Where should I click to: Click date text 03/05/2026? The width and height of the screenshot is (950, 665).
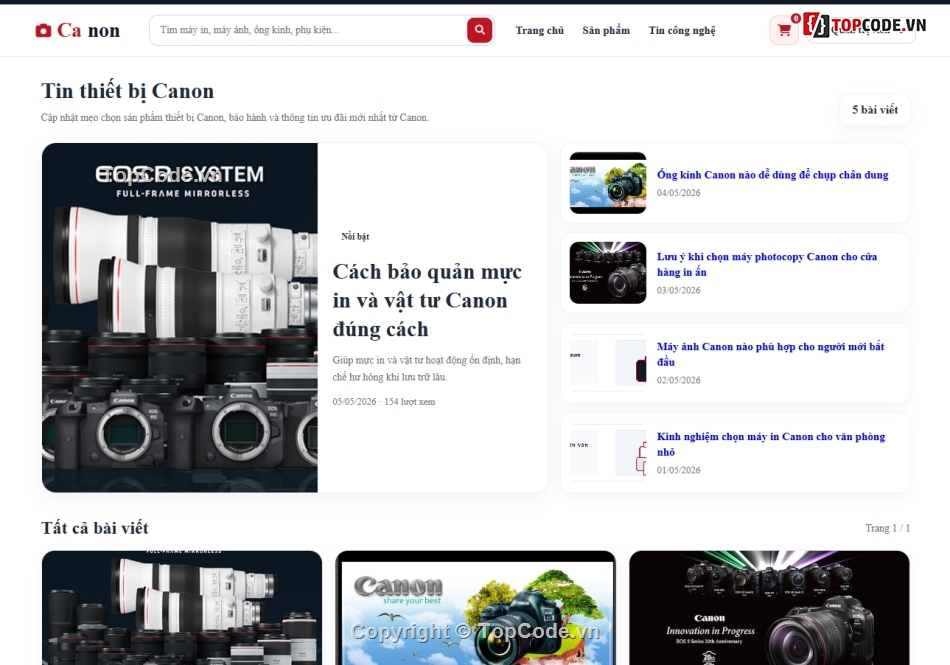pyautogui.click(x=679, y=290)
